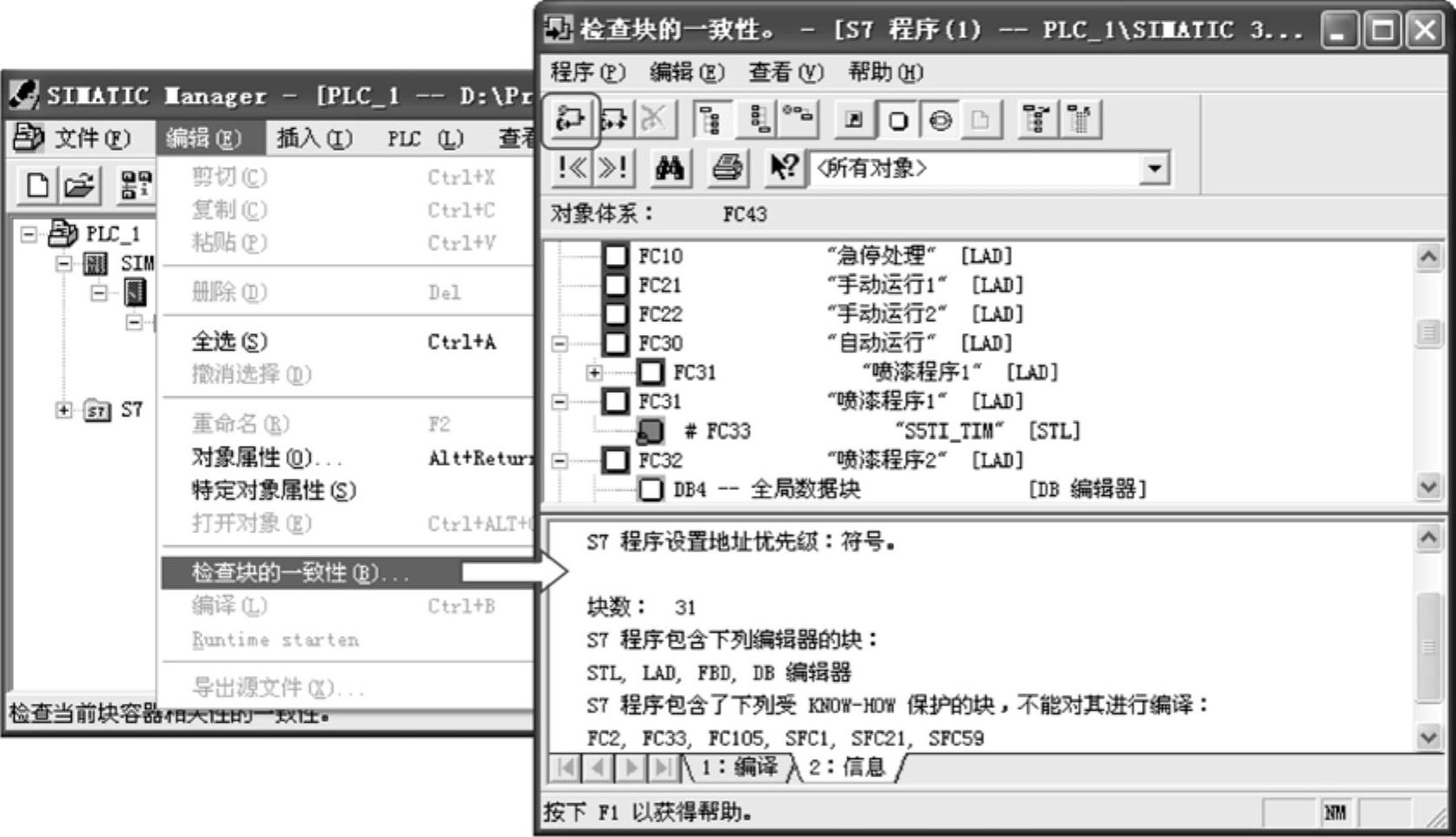Click the printer icon in the toolbar
The width and height of the screenshot is (1456, 837).
(x=727, y=167)
